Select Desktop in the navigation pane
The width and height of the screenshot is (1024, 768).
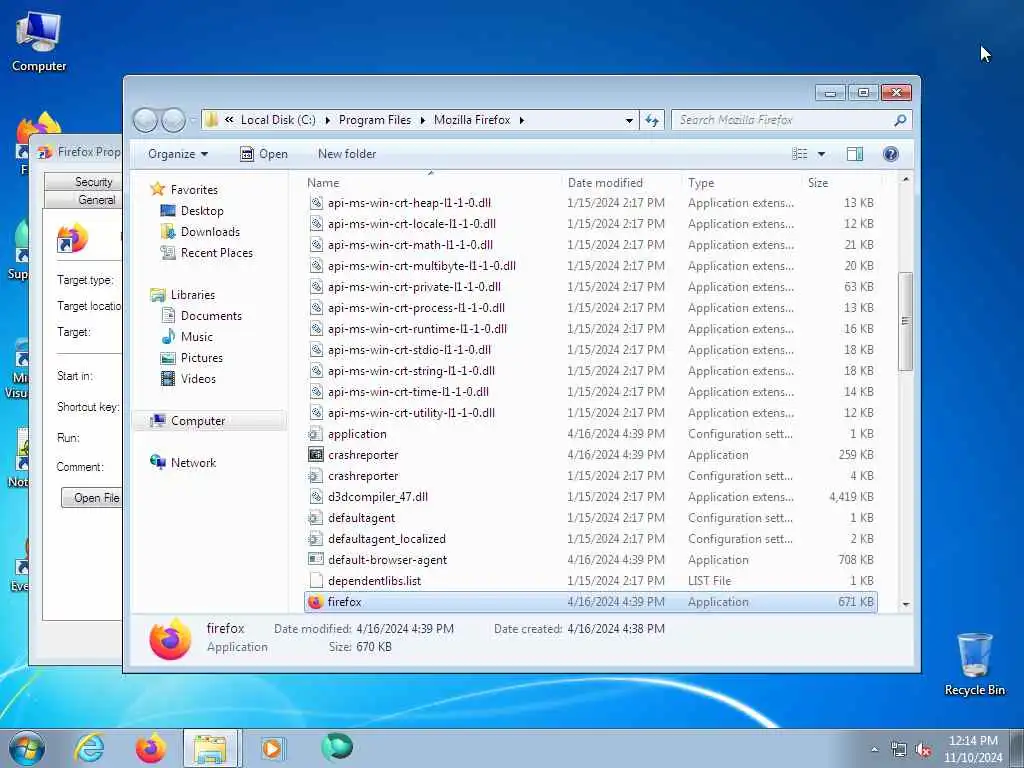[x=202, y=211]
